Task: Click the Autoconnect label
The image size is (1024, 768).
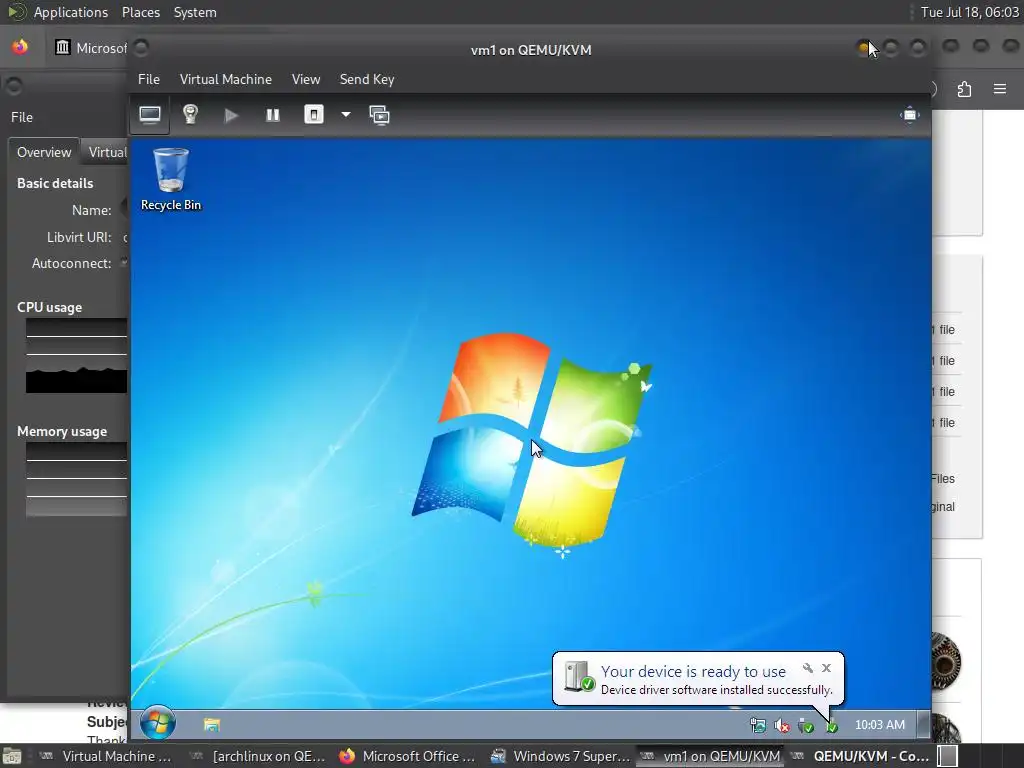Action: pos(72,263)
